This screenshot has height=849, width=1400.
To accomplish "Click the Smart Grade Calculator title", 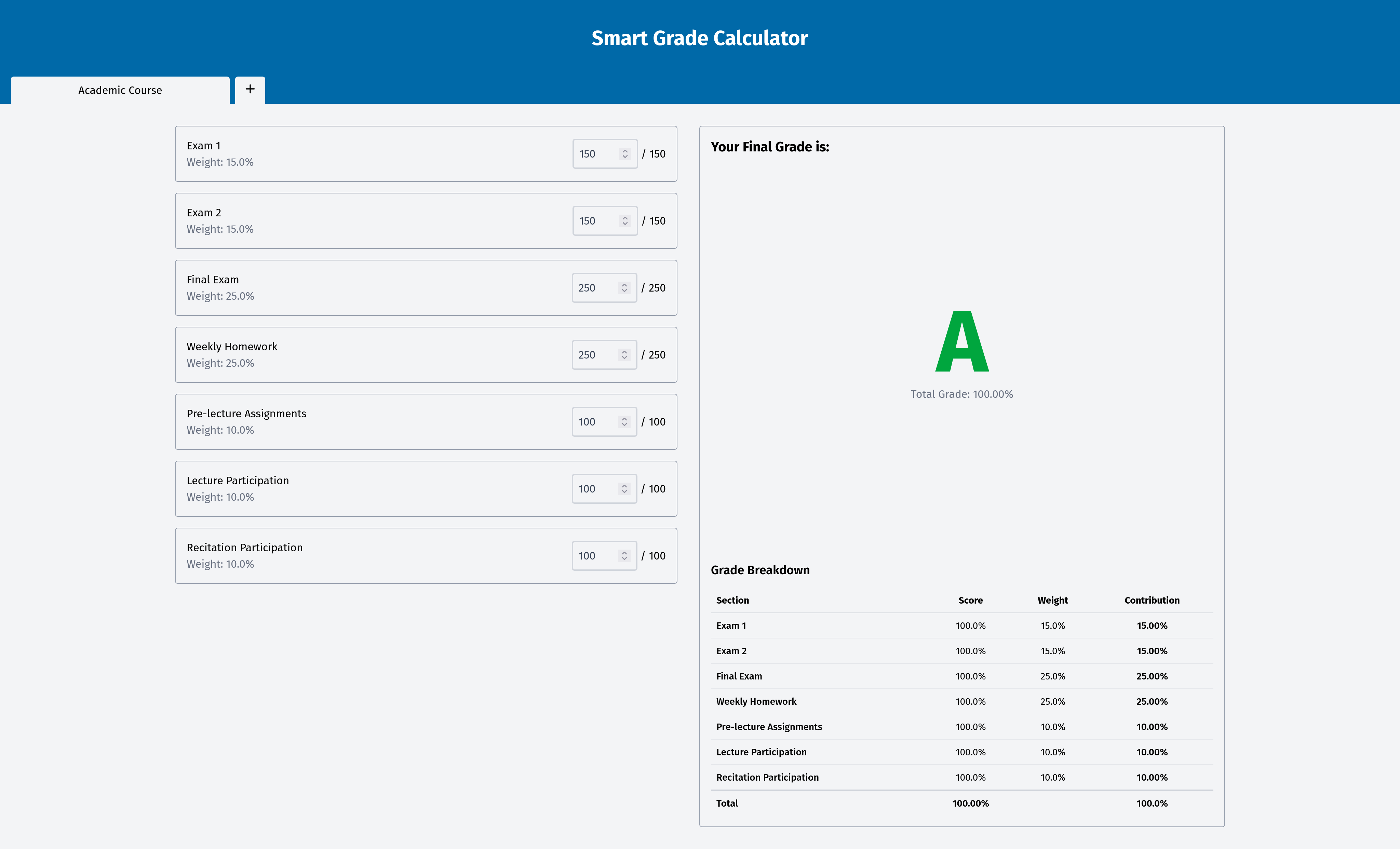I will tap(699, 38).
